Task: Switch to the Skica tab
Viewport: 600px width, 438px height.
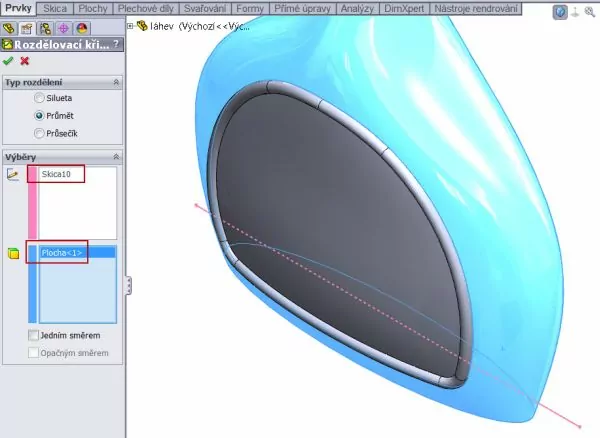Action: tap(55, 8)
